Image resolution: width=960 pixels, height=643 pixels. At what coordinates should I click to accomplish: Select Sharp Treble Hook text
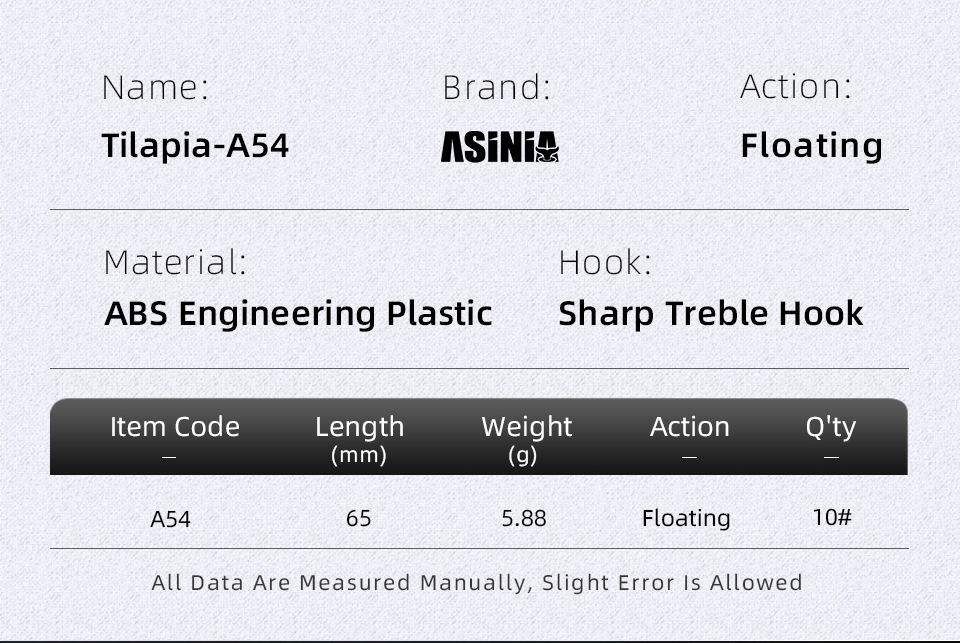710,314
